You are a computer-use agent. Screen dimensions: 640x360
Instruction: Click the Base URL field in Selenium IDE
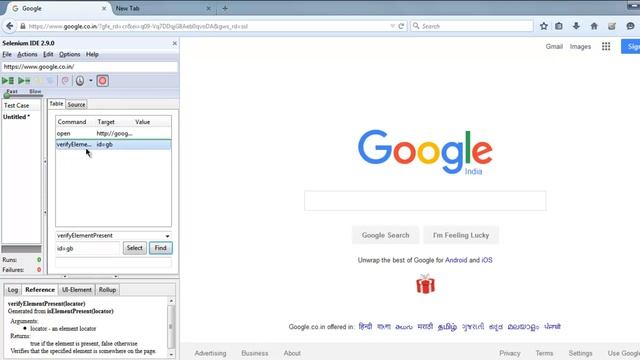(x=89, y=67)
